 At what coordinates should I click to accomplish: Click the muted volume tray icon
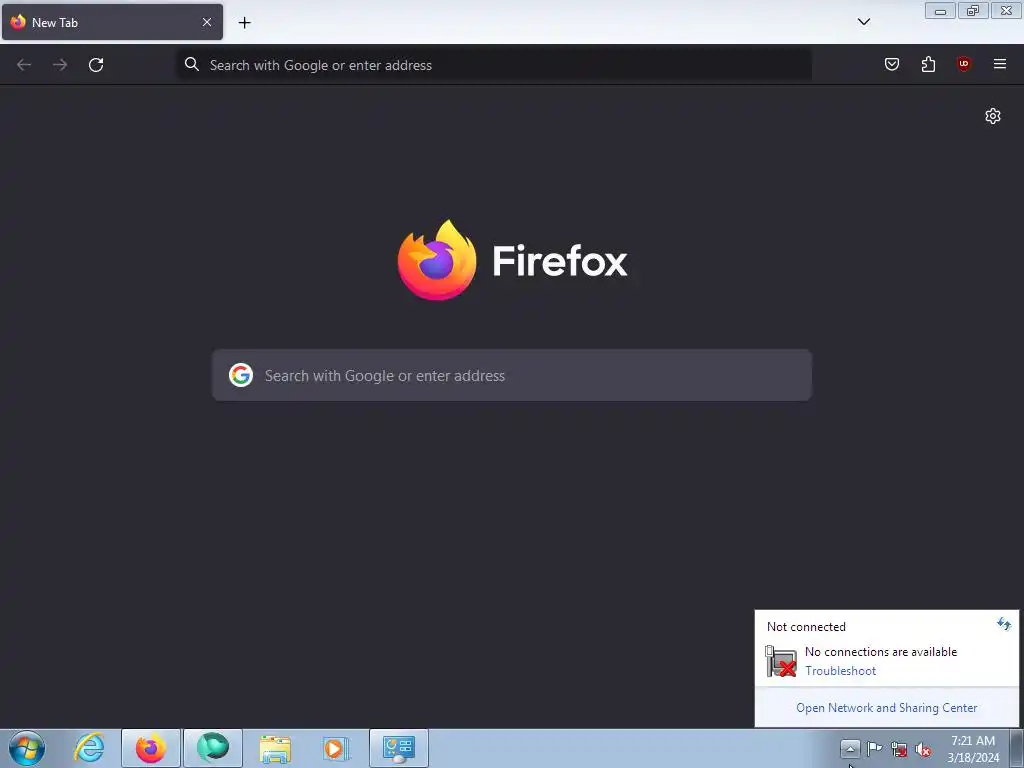923,749
